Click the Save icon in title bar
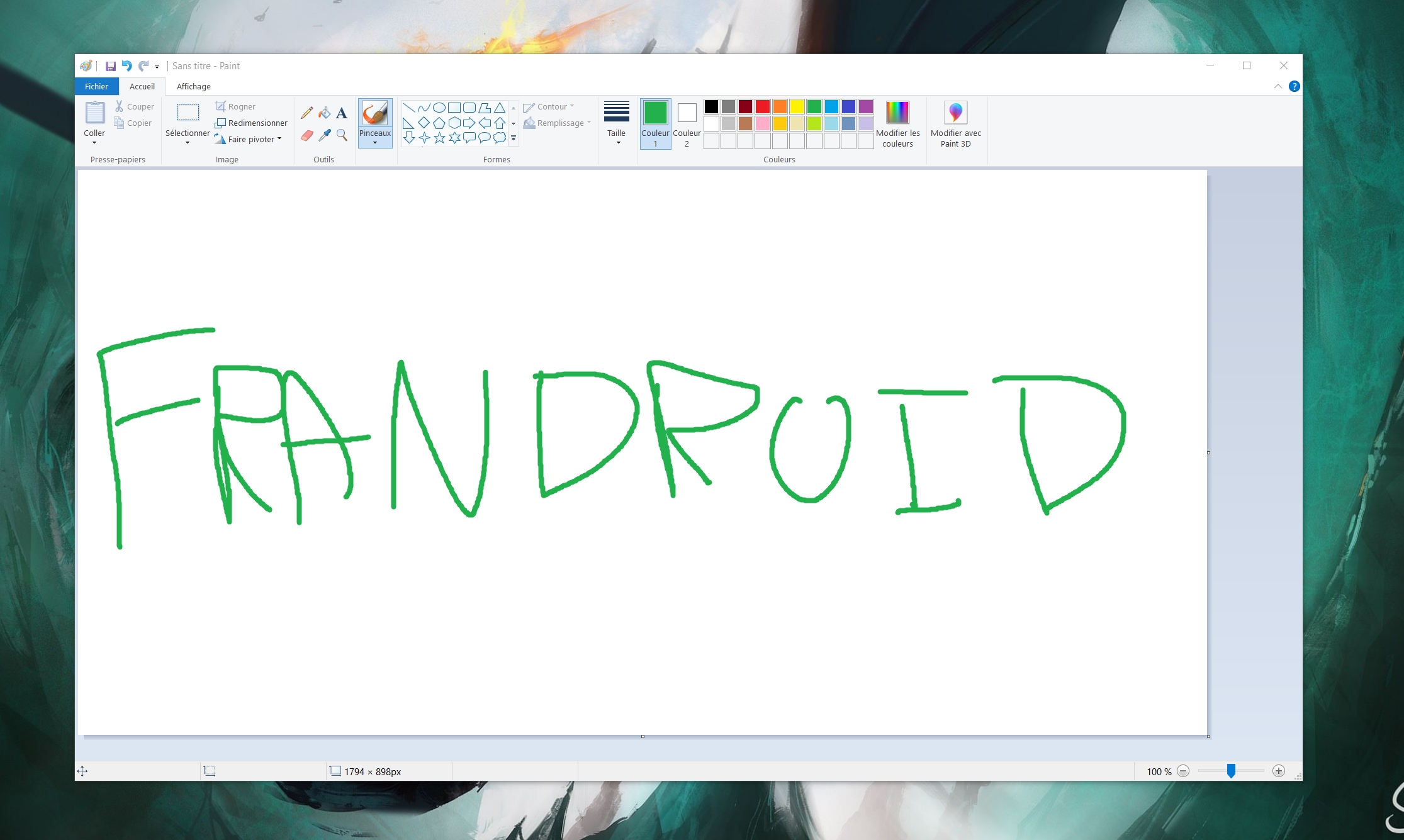 pyautogui.click(x=110, y=66)
